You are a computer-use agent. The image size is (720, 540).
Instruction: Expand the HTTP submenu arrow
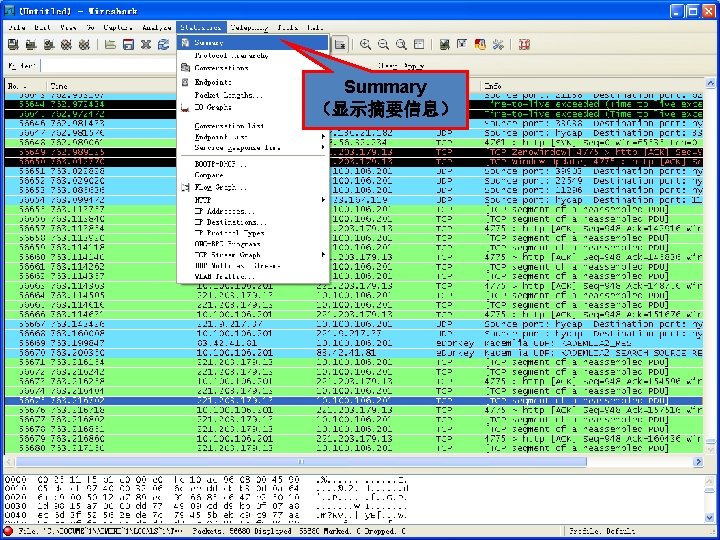pyautogui.click(x=323, y=200)
